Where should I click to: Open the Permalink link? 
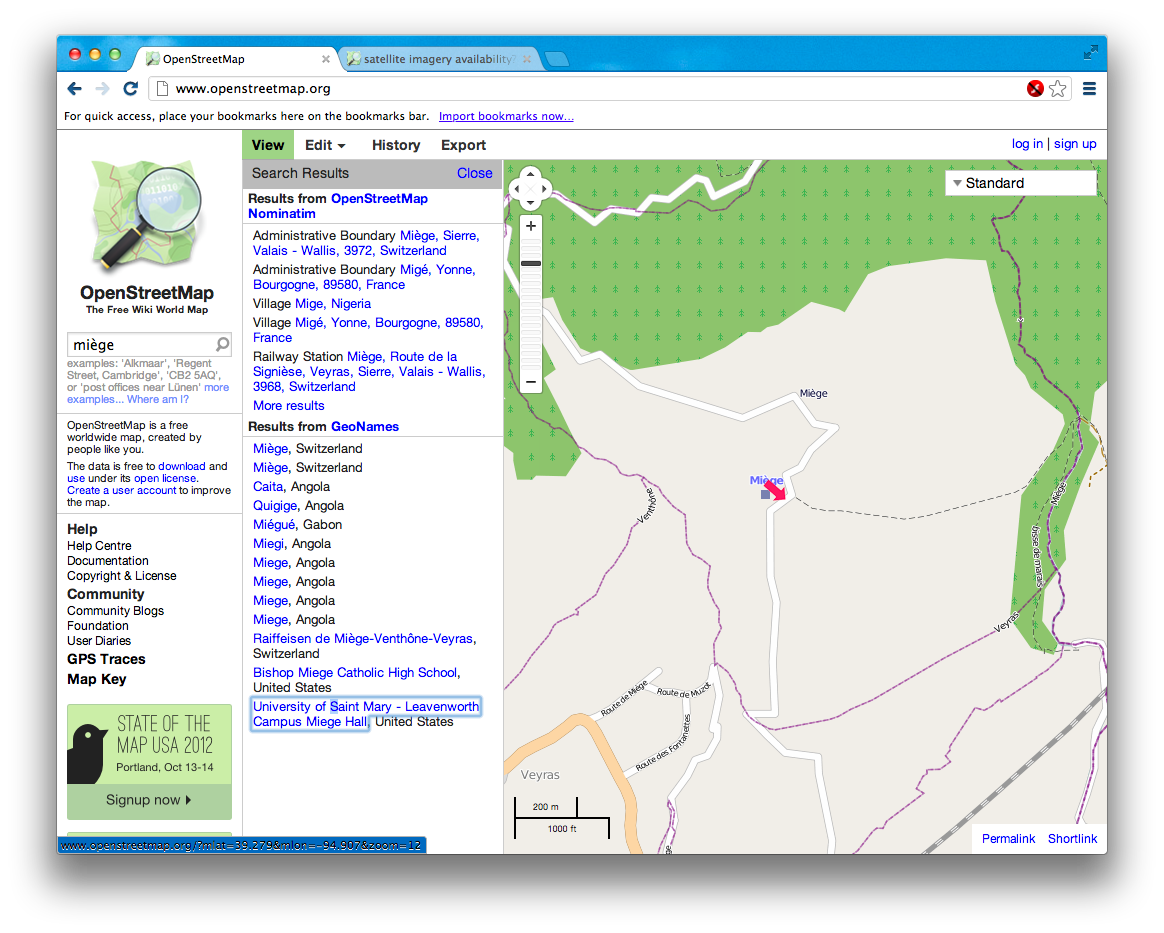point(1008,839)
